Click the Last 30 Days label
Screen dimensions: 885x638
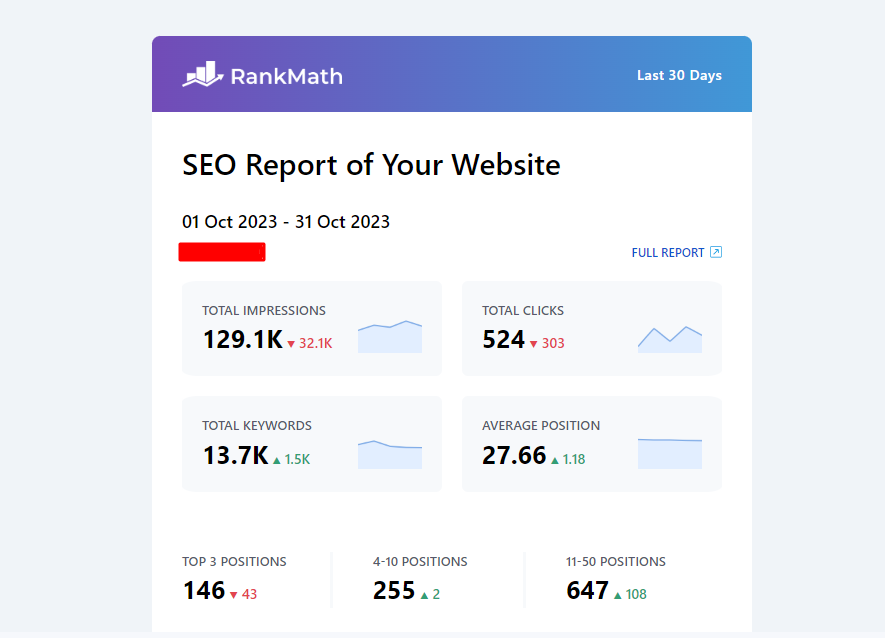click(x=679, y=76)
